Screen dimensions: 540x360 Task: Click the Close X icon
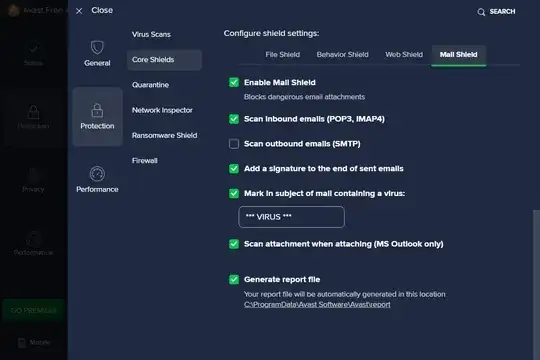tap(79, 11)
